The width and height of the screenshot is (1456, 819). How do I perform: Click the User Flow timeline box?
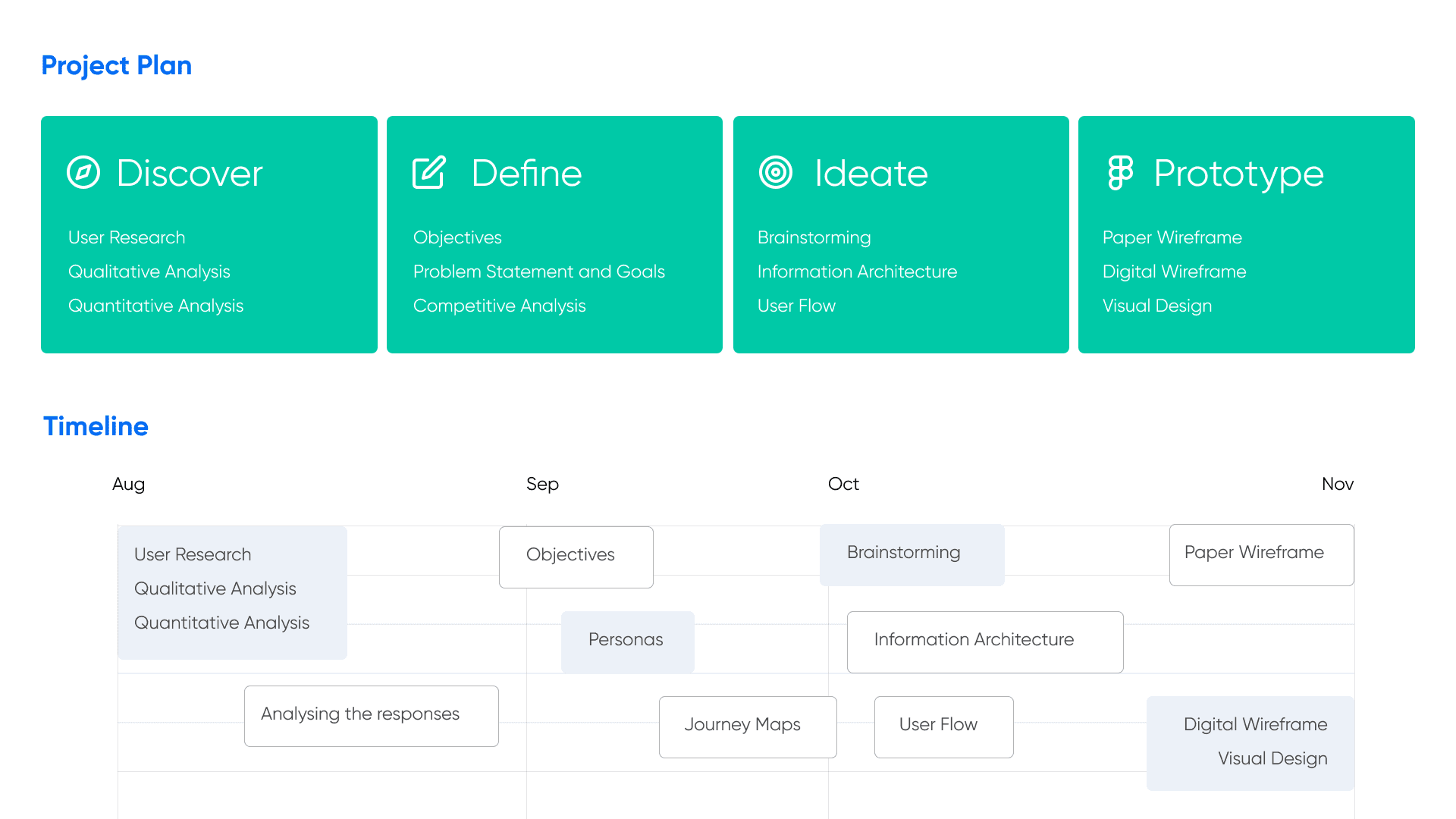[943, 726]
